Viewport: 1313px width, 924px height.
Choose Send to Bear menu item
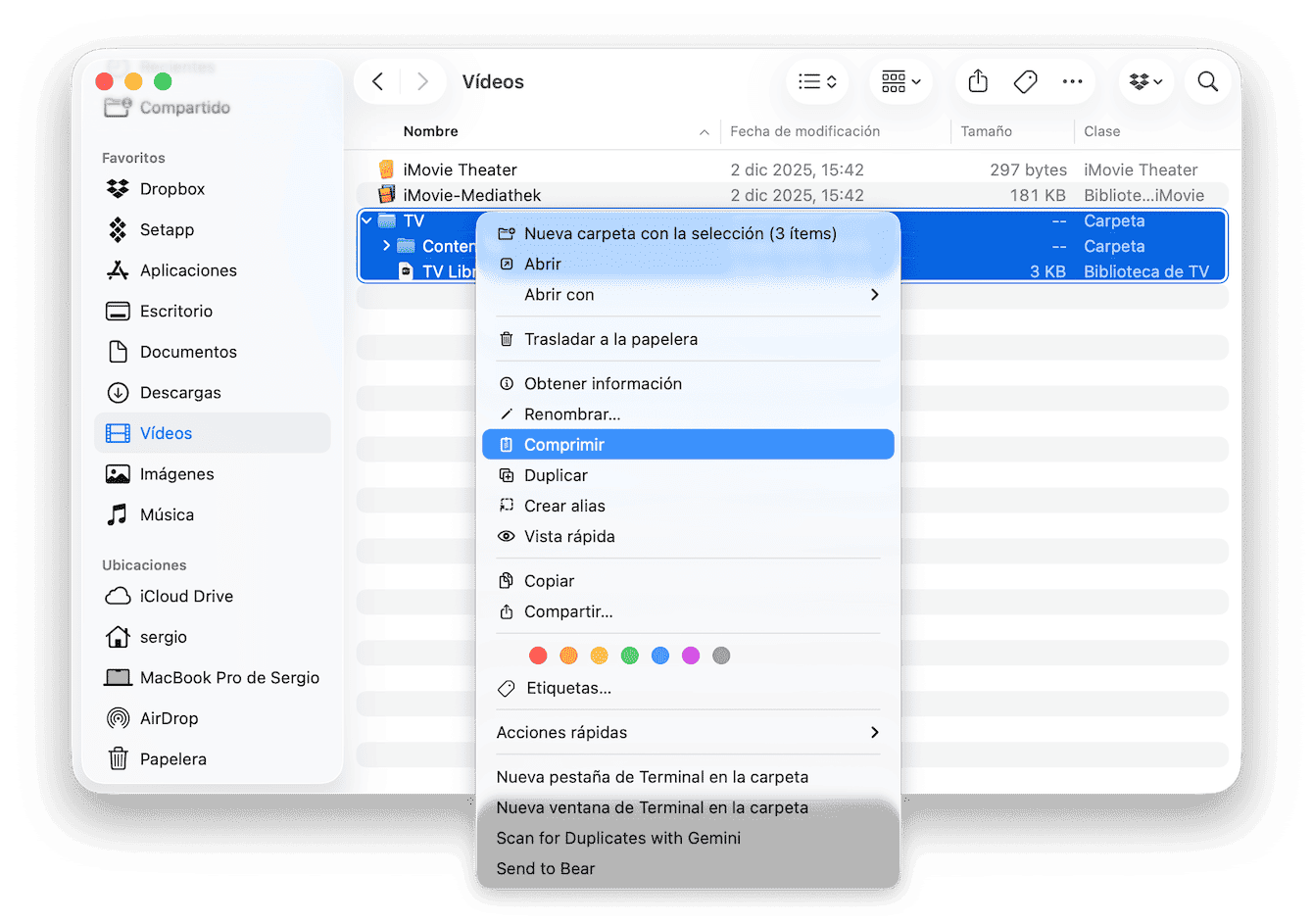click(x=688, y=868)
